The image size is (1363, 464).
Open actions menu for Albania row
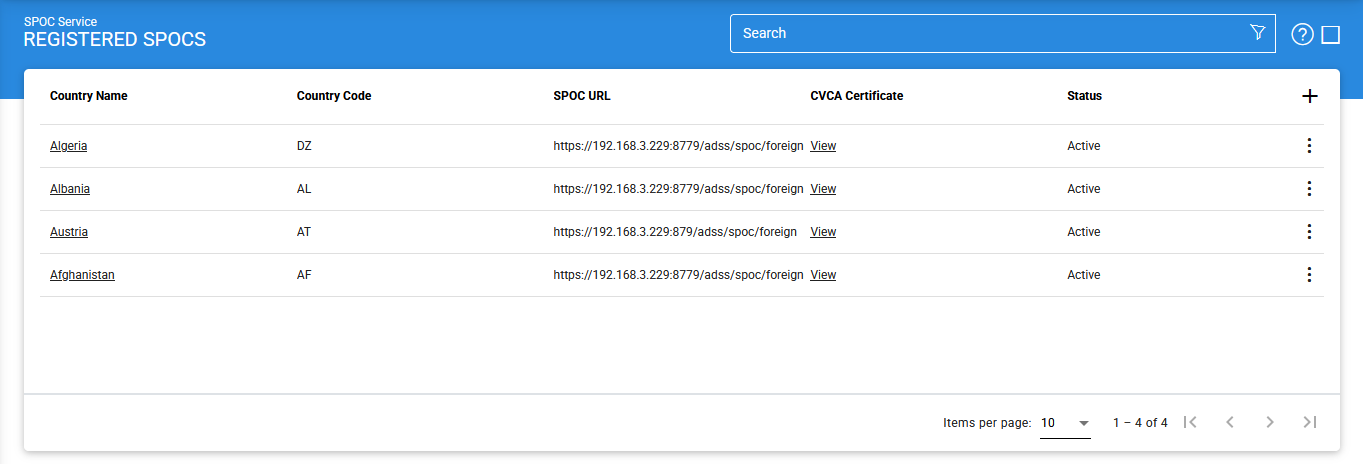pos(1309,189)
